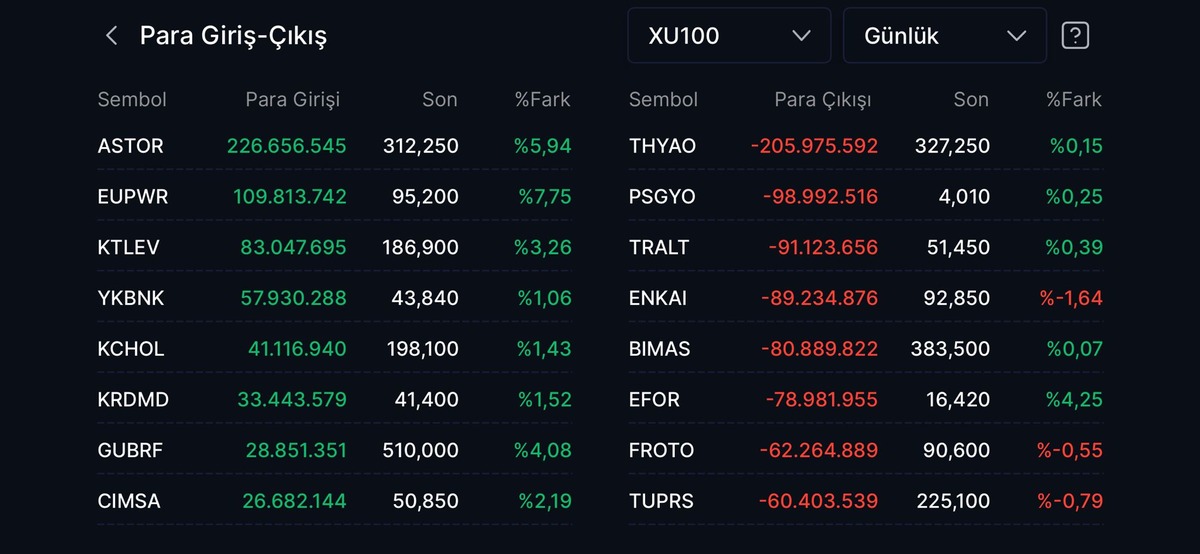Go back using the left arrow icon
This screenshot has width=1200, height=554.
(x=111, y=36)
